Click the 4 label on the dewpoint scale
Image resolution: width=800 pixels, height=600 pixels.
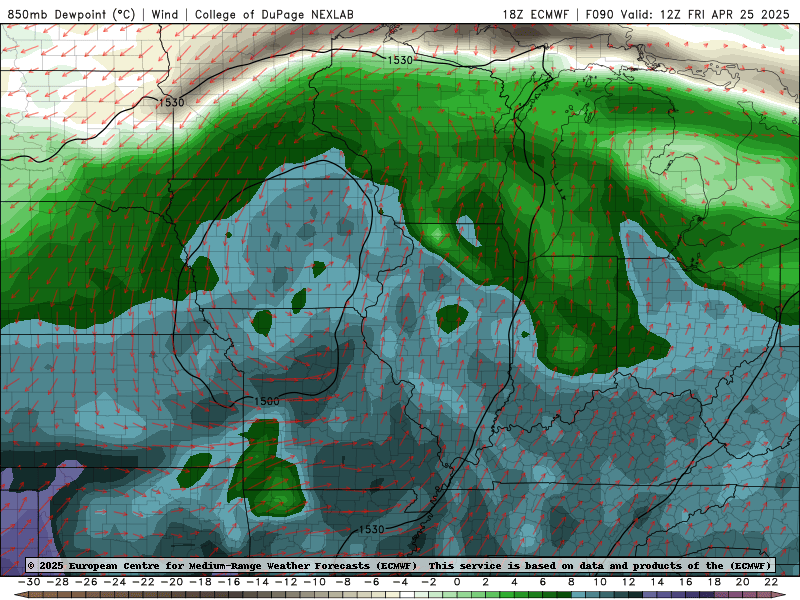coord(514,582)
